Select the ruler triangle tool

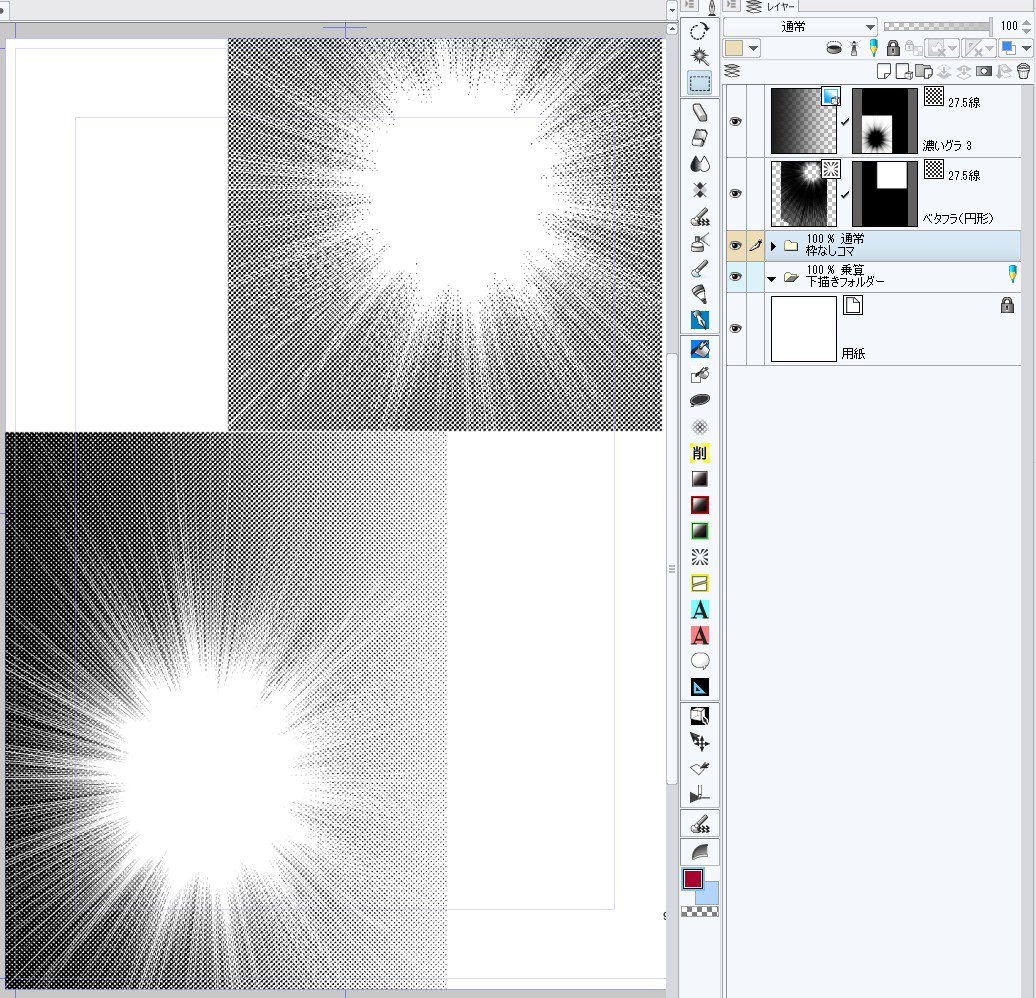point(699,687)
